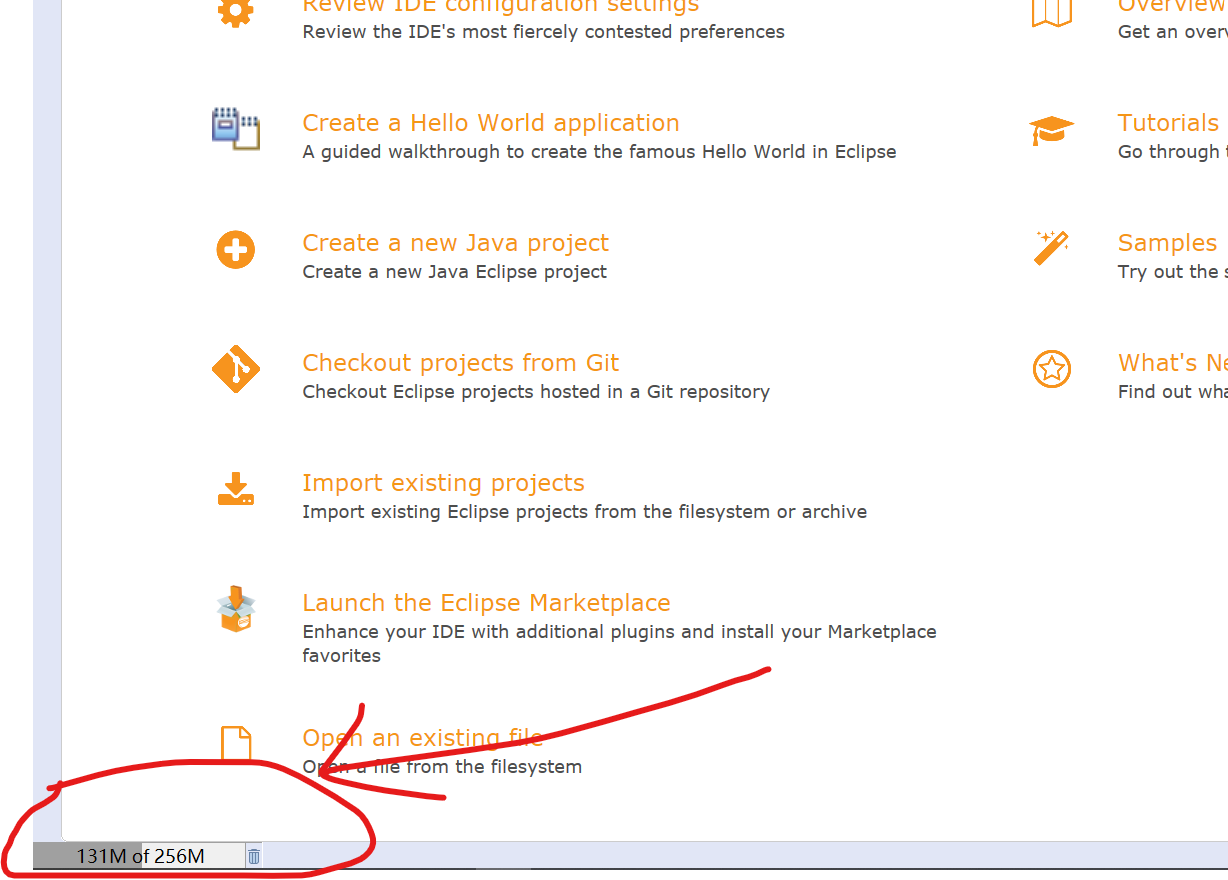Open Launch the Eclipse Marketplace link
Image resolution: width=1228 pixels, height=880 pixels.
[x=486, y=603]
